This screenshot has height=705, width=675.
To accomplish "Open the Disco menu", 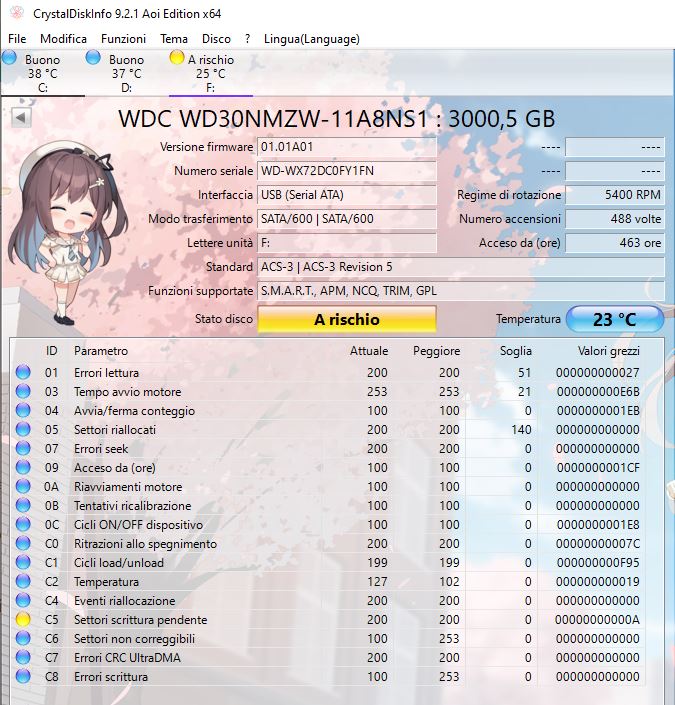I will 216,39.
